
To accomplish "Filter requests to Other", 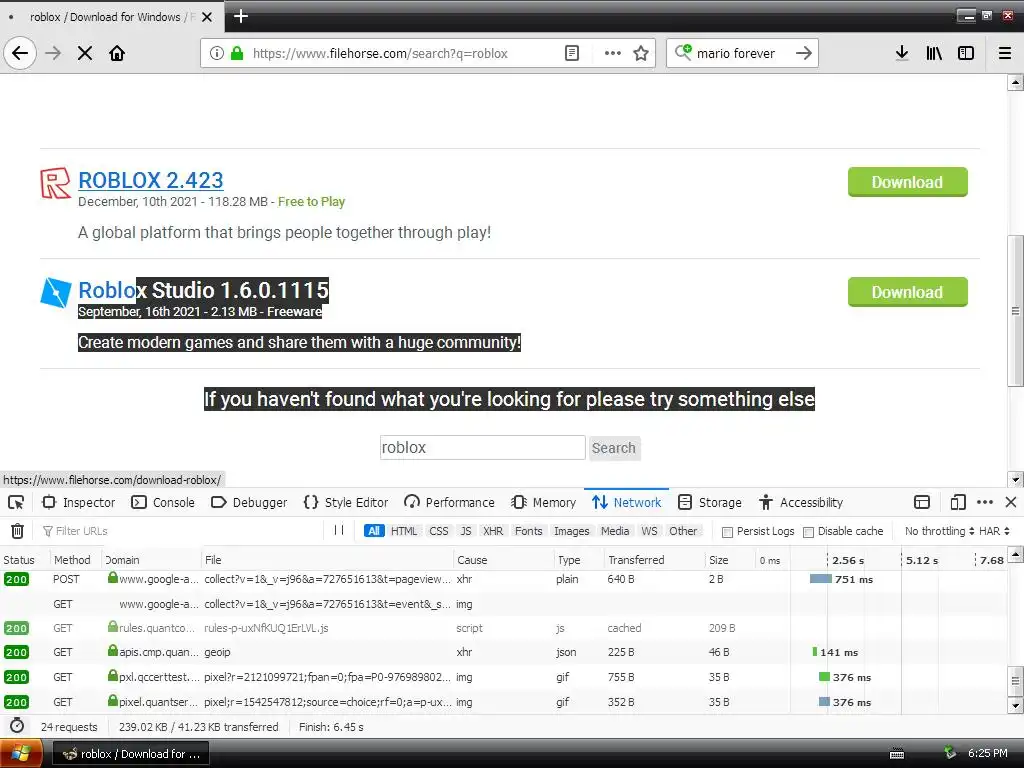I will pos(683,531).
